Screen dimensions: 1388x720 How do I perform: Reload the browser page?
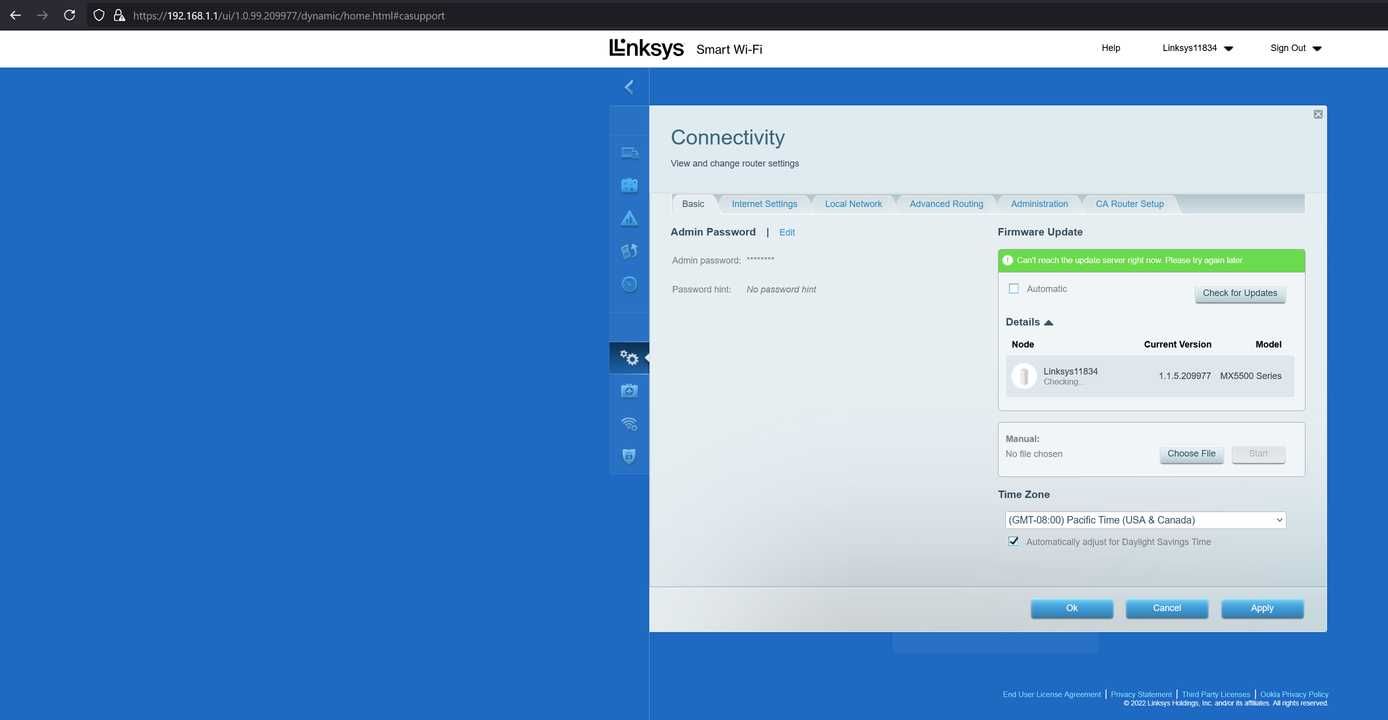coord(69,15)
